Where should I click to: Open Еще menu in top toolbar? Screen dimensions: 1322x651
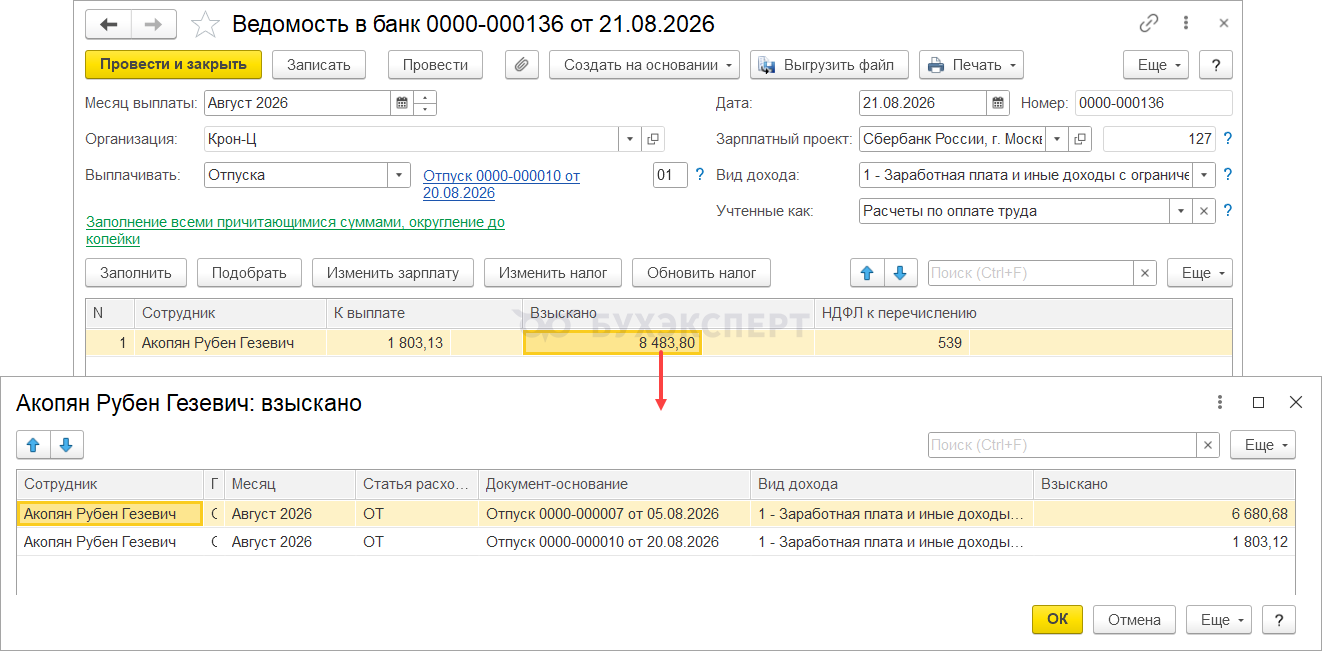pyautogui.click(x=1156, y=65)
